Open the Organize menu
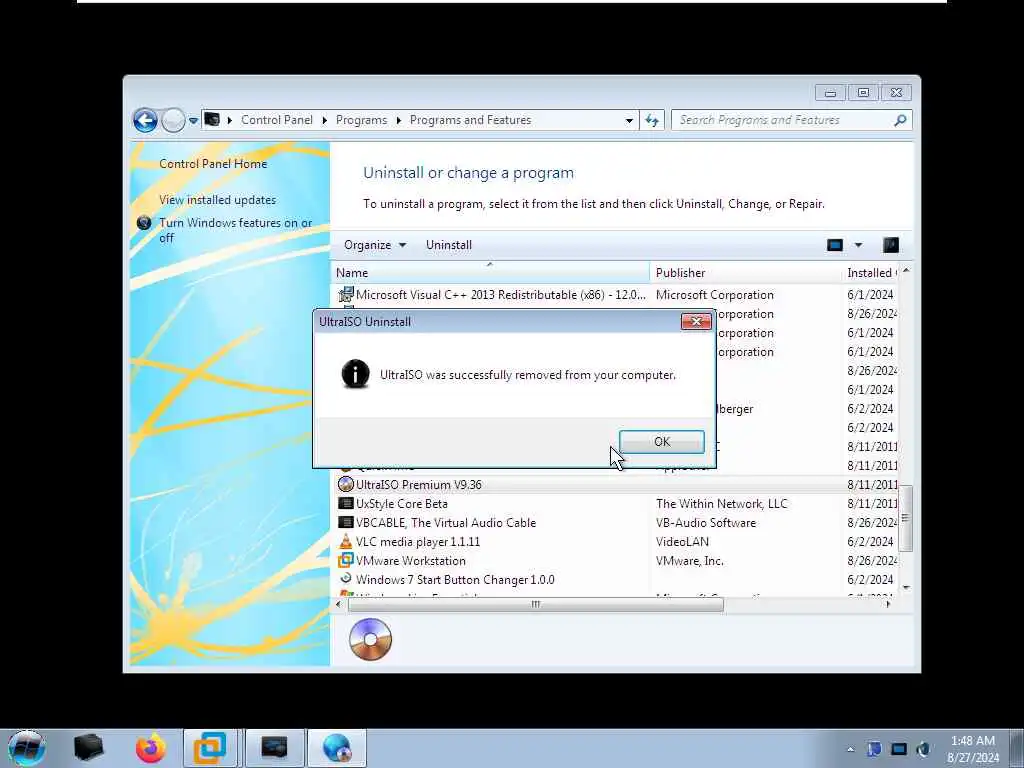This screenshot has height=768, width=1024. pos(375,245)
